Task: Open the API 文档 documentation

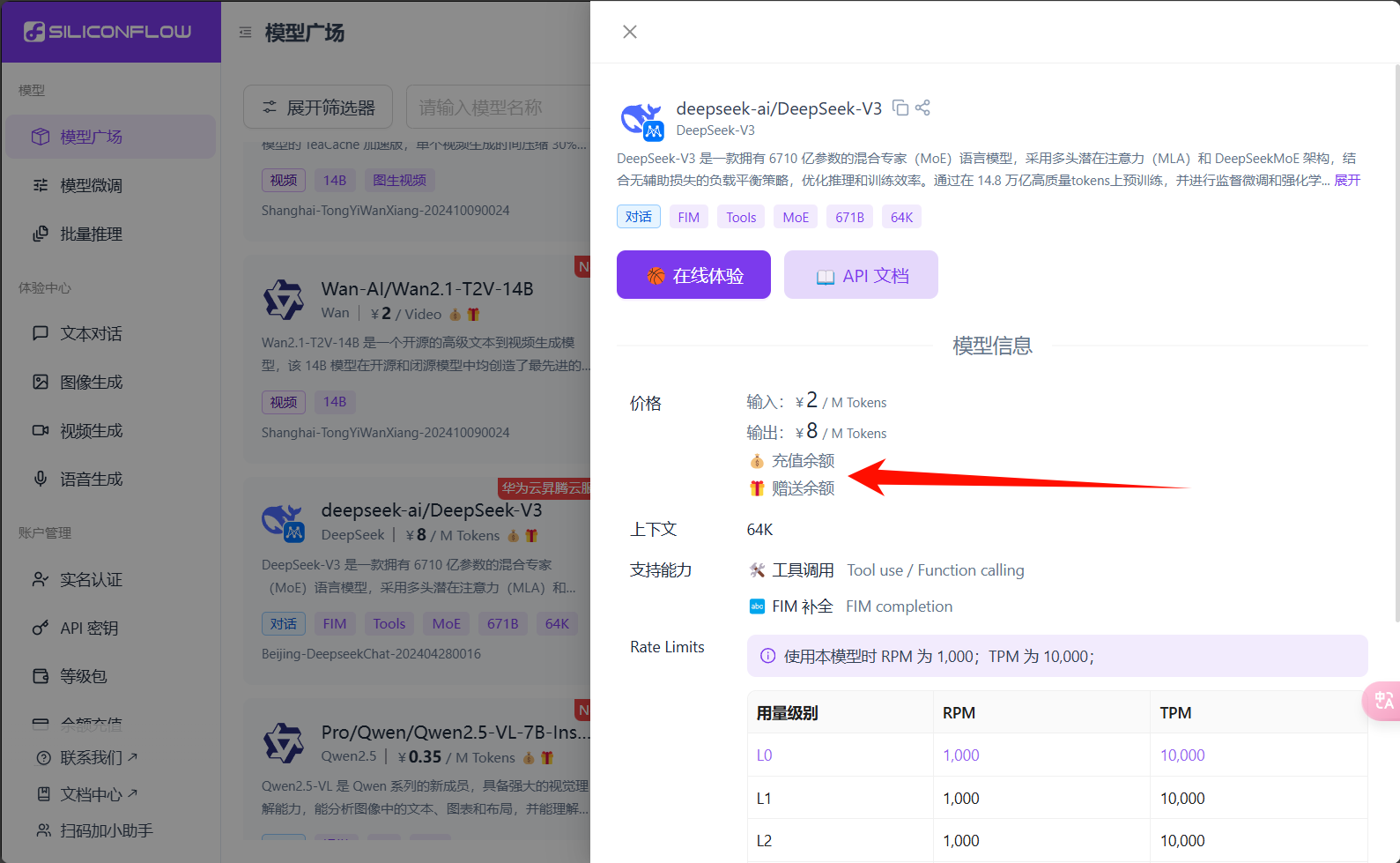Action: (861, 275)
